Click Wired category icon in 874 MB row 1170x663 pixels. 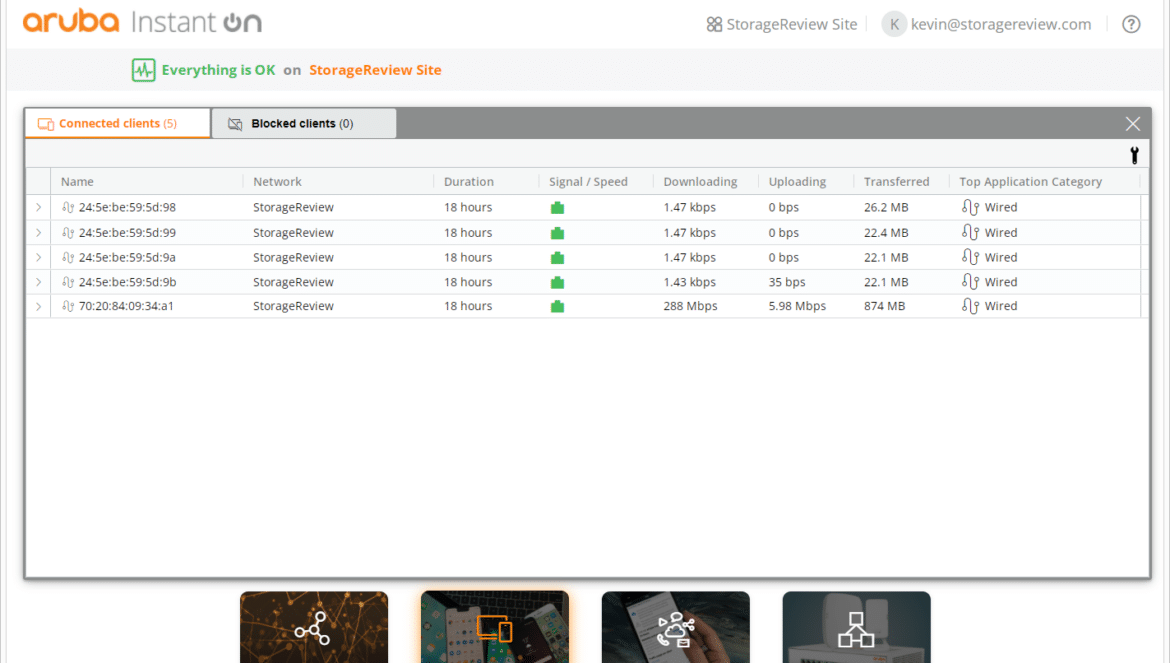point(970,306)
